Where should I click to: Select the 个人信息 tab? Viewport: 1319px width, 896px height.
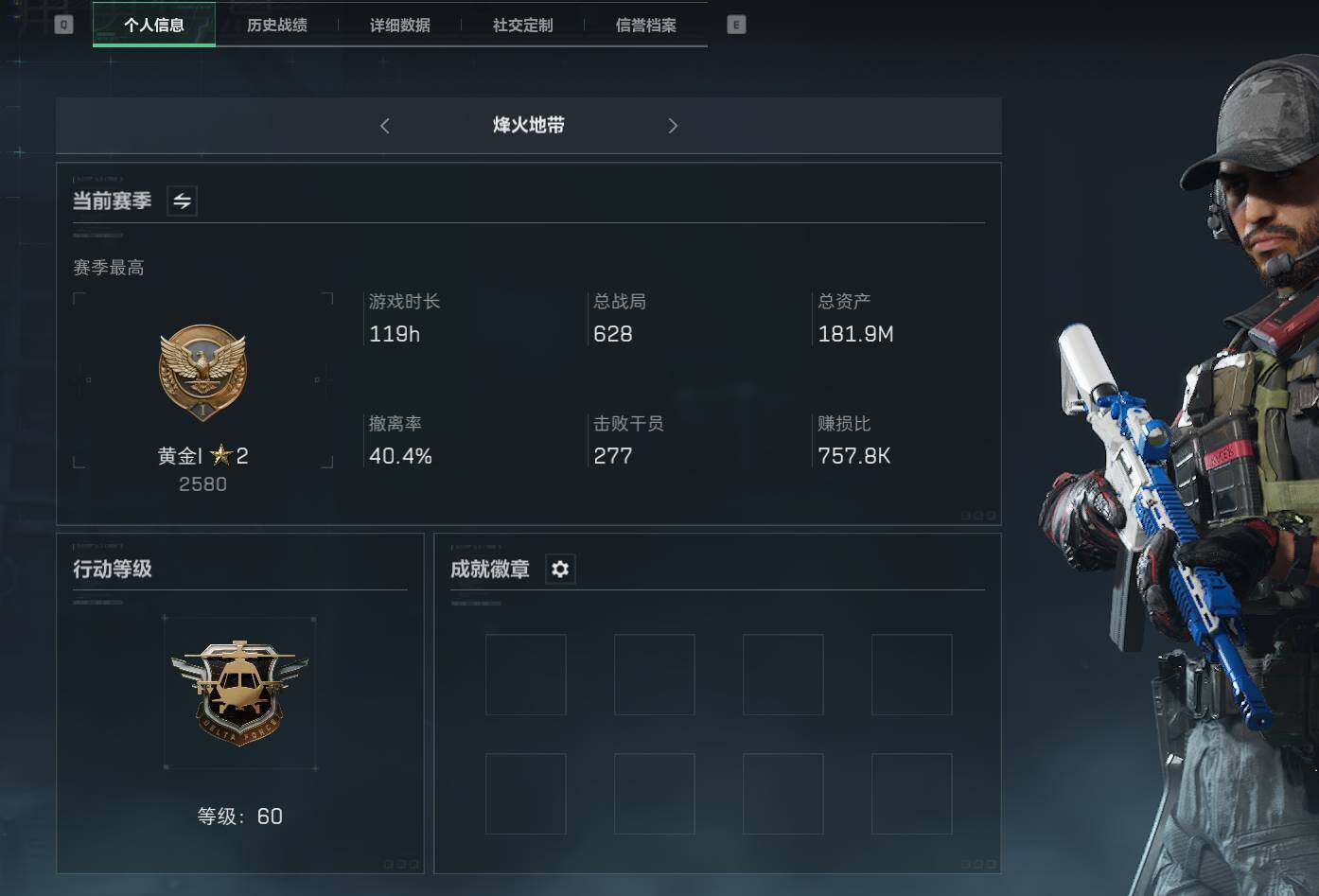pos(154,25)
